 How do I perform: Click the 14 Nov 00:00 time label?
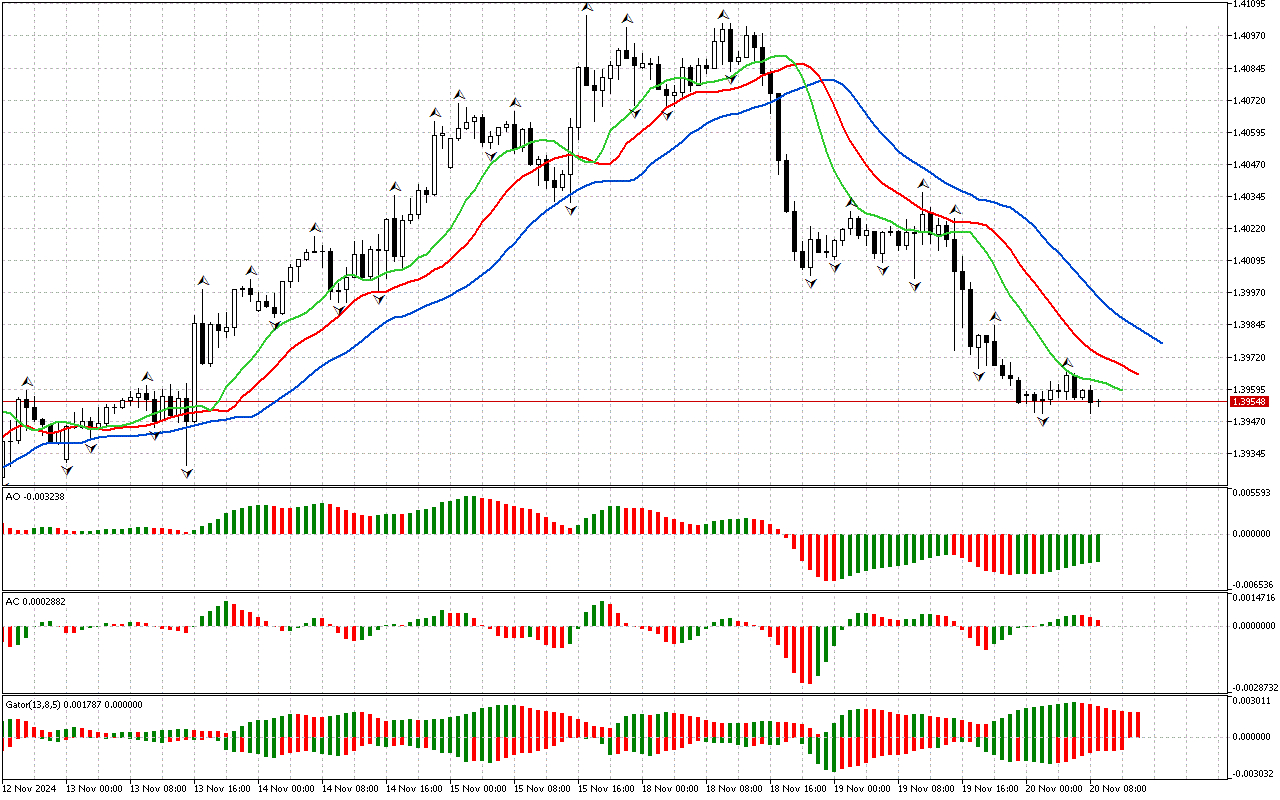286,789
